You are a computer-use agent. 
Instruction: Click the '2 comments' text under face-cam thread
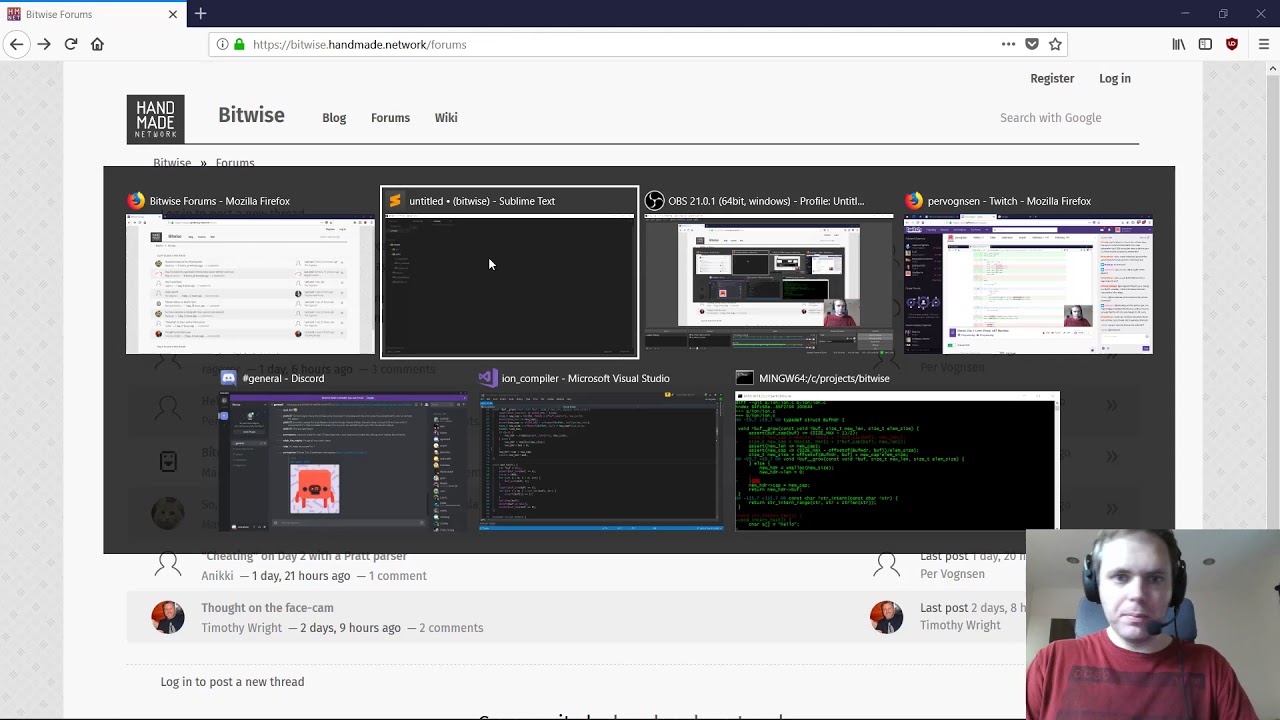tap(451, 628)
